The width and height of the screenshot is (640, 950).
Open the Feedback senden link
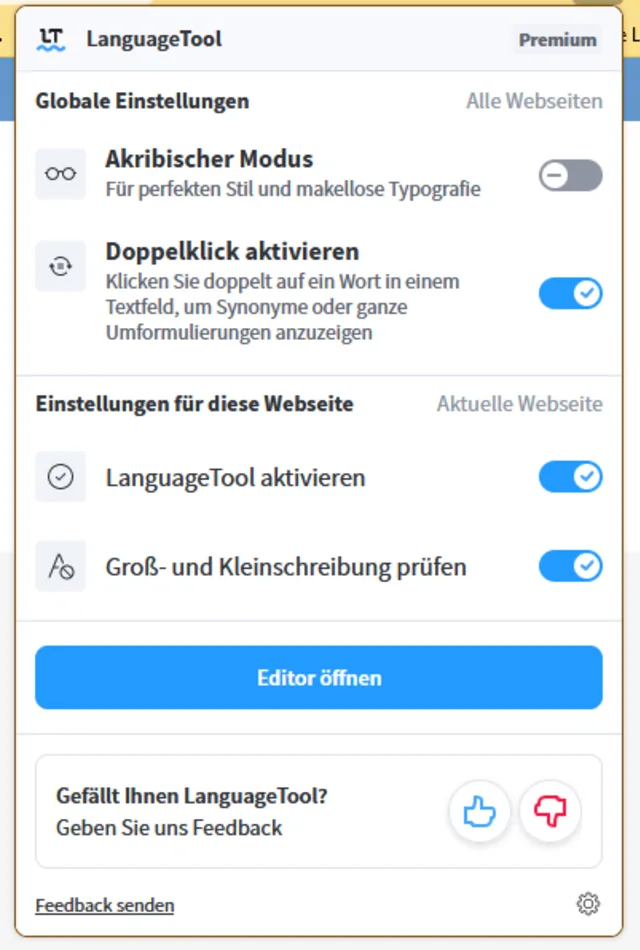coord(105,906)
